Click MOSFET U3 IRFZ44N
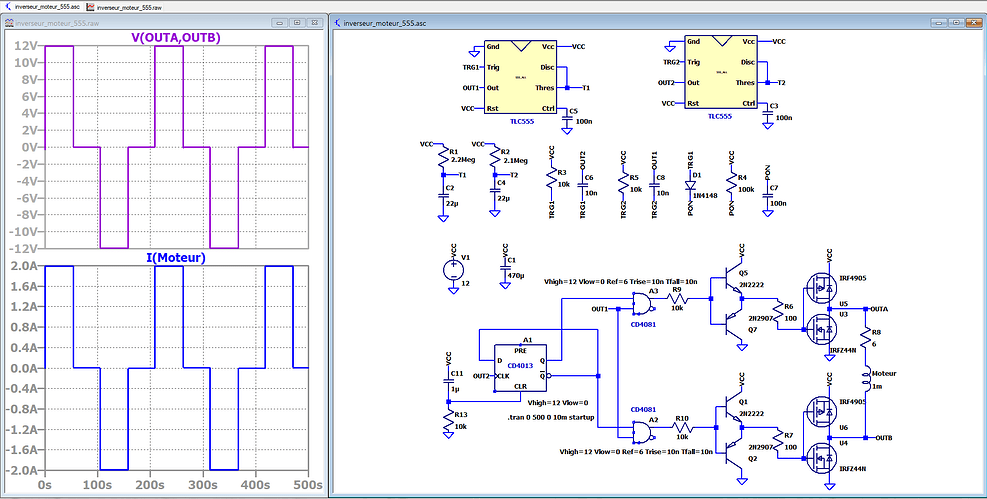Viewport: 987px width, 499px height. coord(821,330)
